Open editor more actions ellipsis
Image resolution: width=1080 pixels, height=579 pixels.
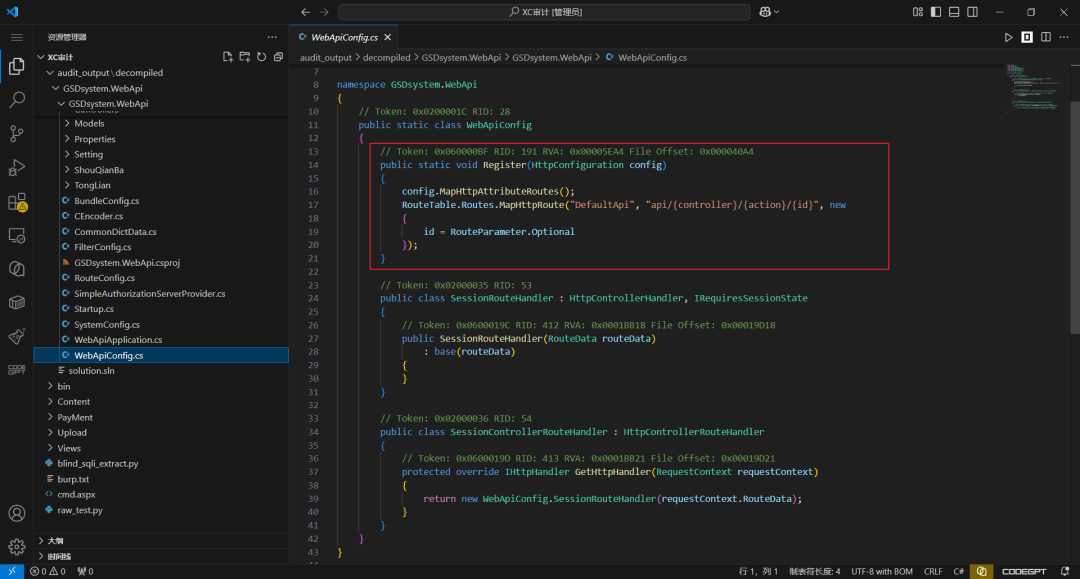click(1064, 37)
